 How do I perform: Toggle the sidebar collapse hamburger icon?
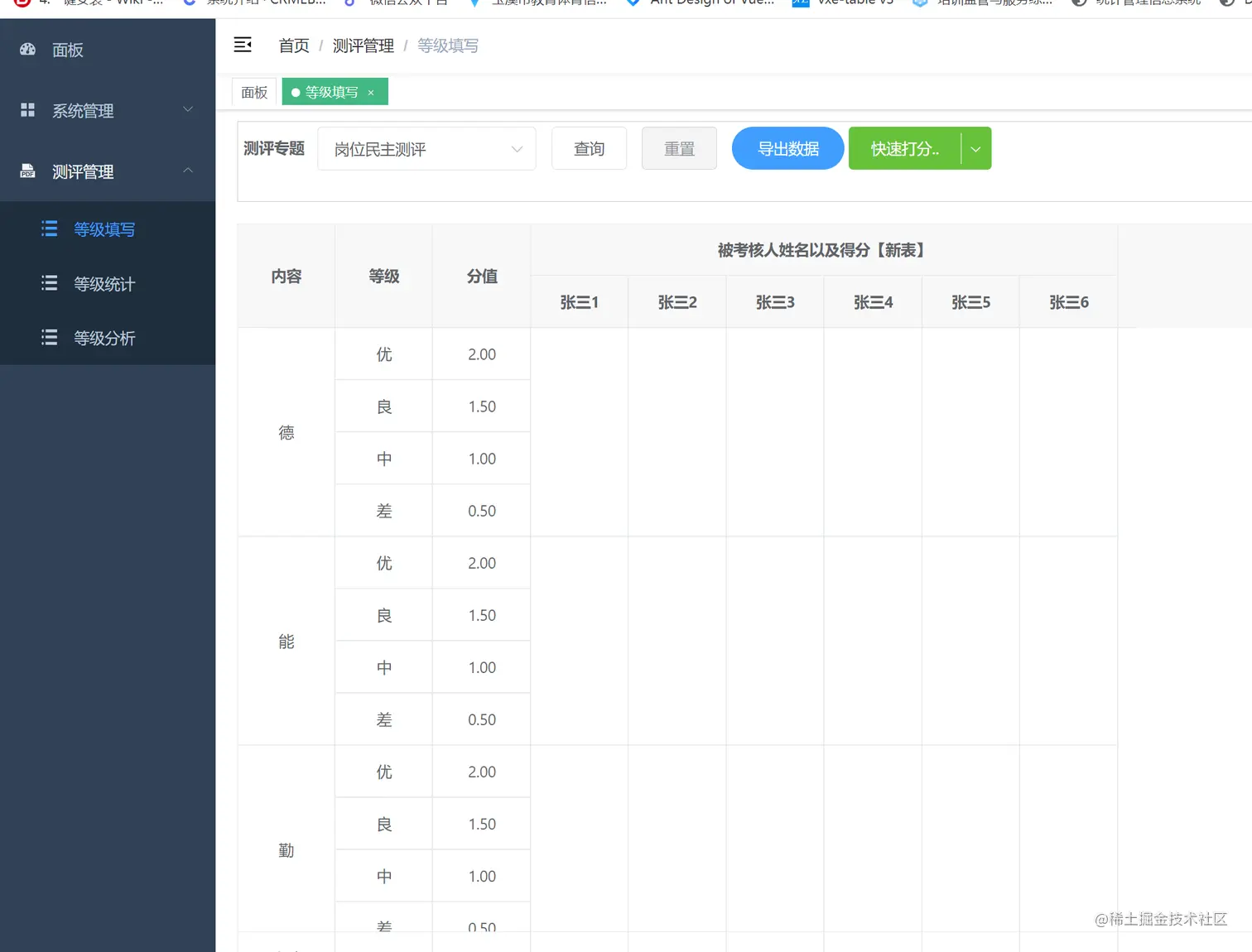(243, 45)
